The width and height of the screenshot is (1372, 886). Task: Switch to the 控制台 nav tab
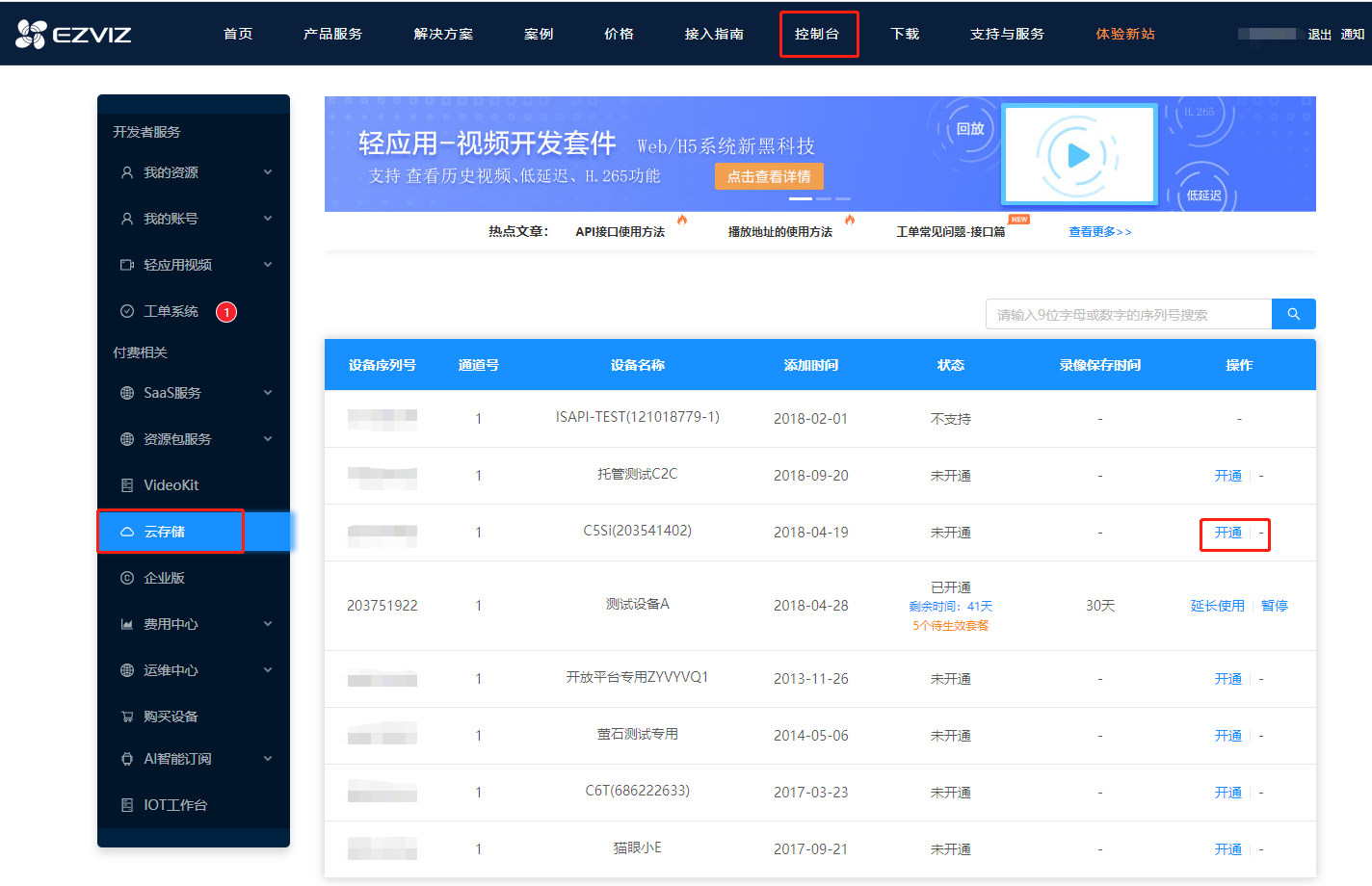click(x=819, y=33)
